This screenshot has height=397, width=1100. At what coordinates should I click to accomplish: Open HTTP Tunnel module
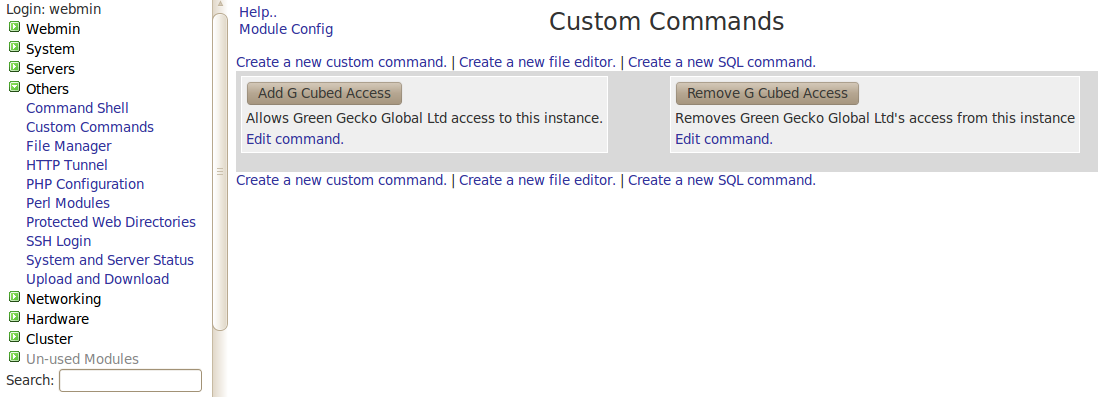(x=67, y=165)
